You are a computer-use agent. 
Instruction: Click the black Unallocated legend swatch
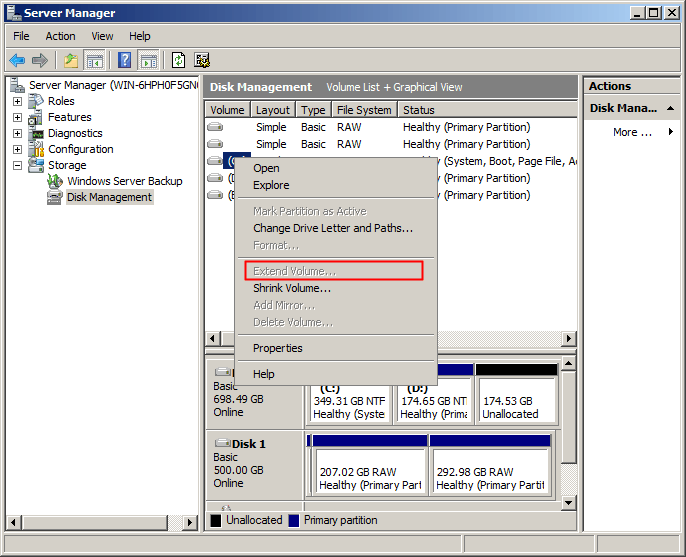click(x=216, y=521)
